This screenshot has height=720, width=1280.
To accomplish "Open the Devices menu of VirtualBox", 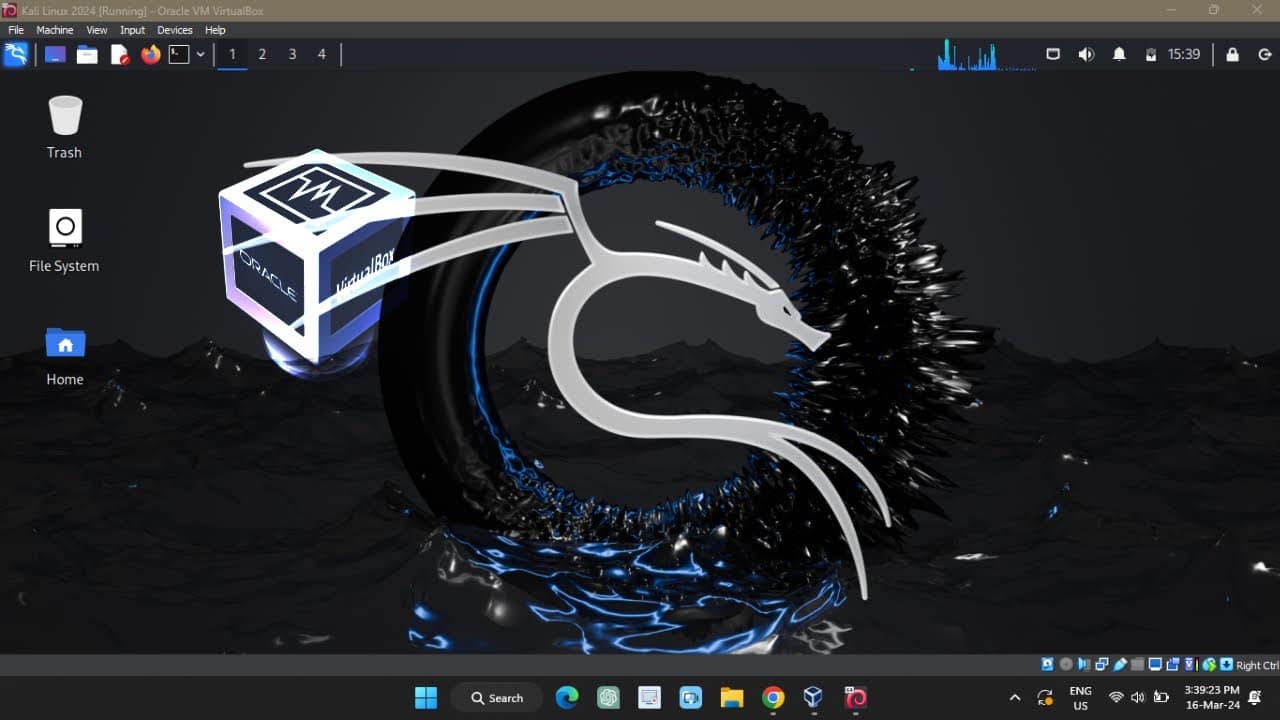I will click(x=174, y=30).
